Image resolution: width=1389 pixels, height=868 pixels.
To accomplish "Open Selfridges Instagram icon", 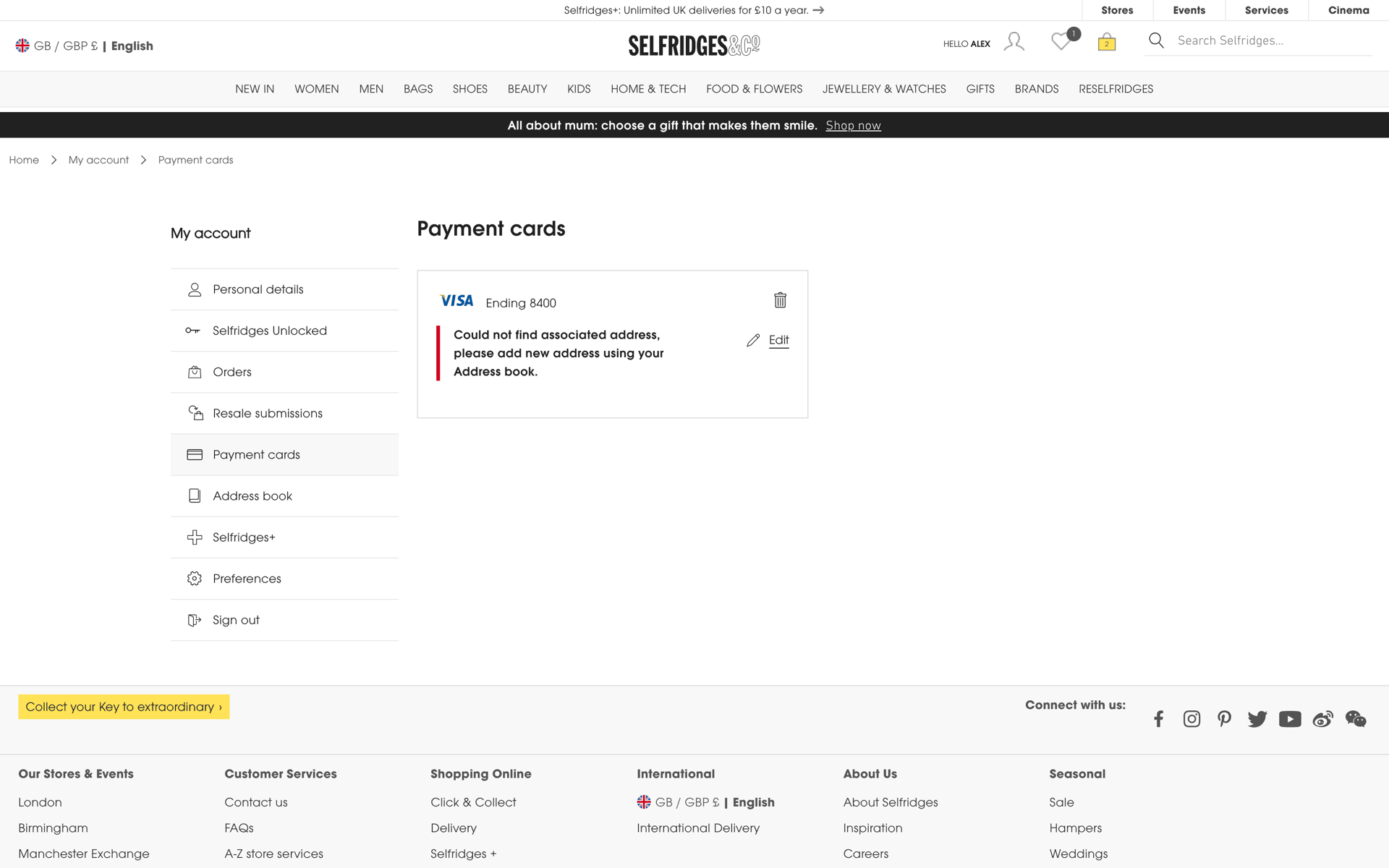I will pyautogui.click(x=1192, y=719).
